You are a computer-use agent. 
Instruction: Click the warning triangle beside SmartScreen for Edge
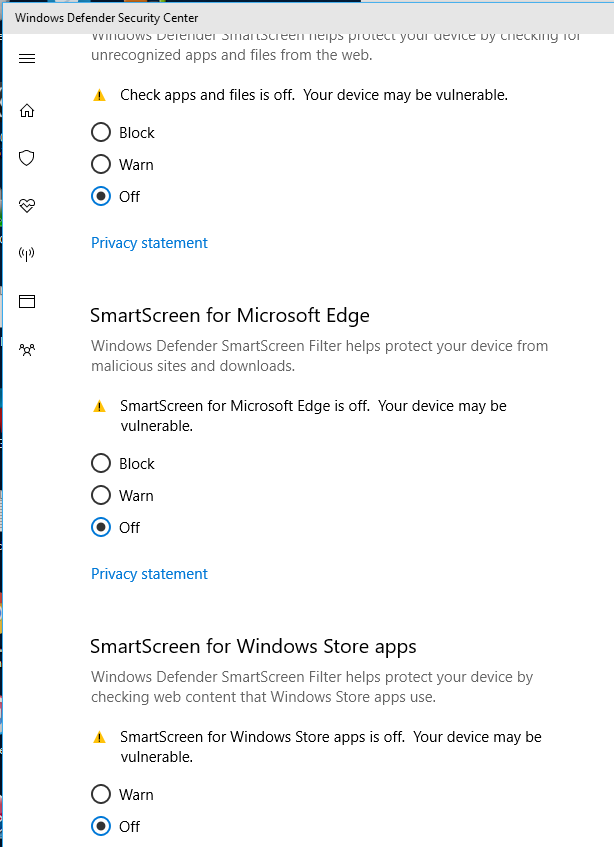pos(100,405)
